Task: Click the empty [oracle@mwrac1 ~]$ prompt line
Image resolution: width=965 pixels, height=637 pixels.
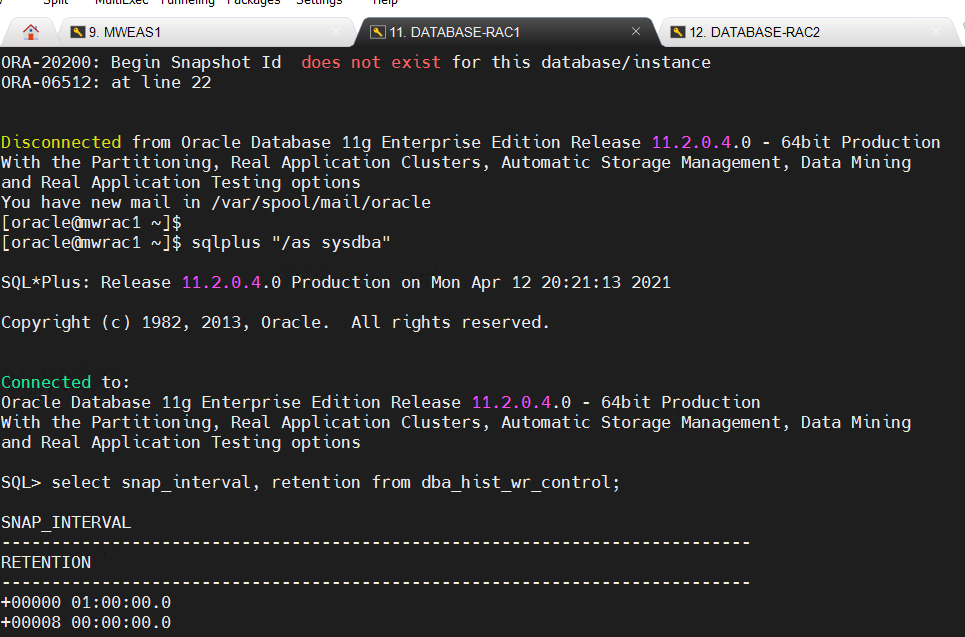Action: 91,222
